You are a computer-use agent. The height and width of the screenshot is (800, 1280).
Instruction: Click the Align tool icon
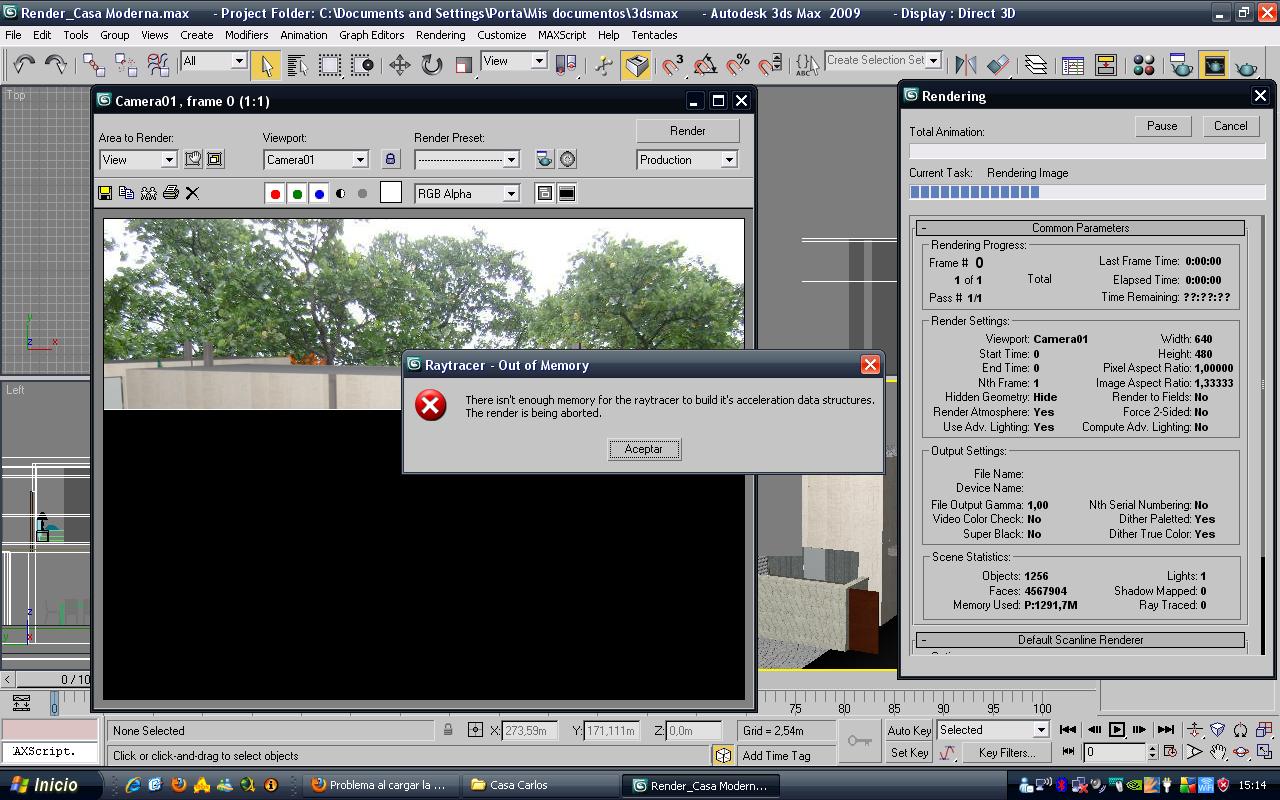pyautogui.click(x=998, y=65)
